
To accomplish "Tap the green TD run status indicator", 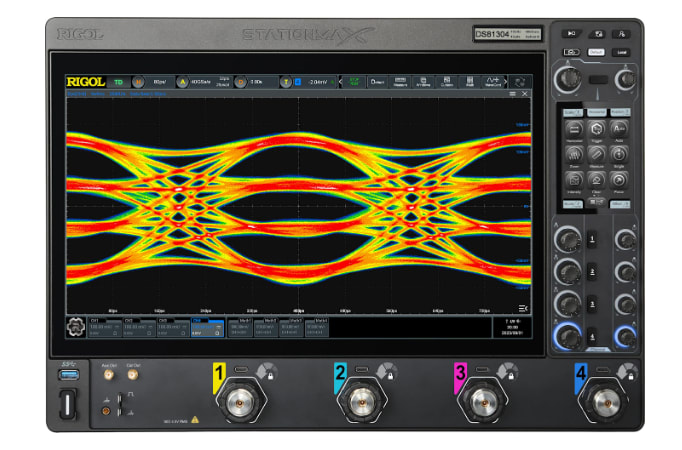I will [x=118, y=82].
